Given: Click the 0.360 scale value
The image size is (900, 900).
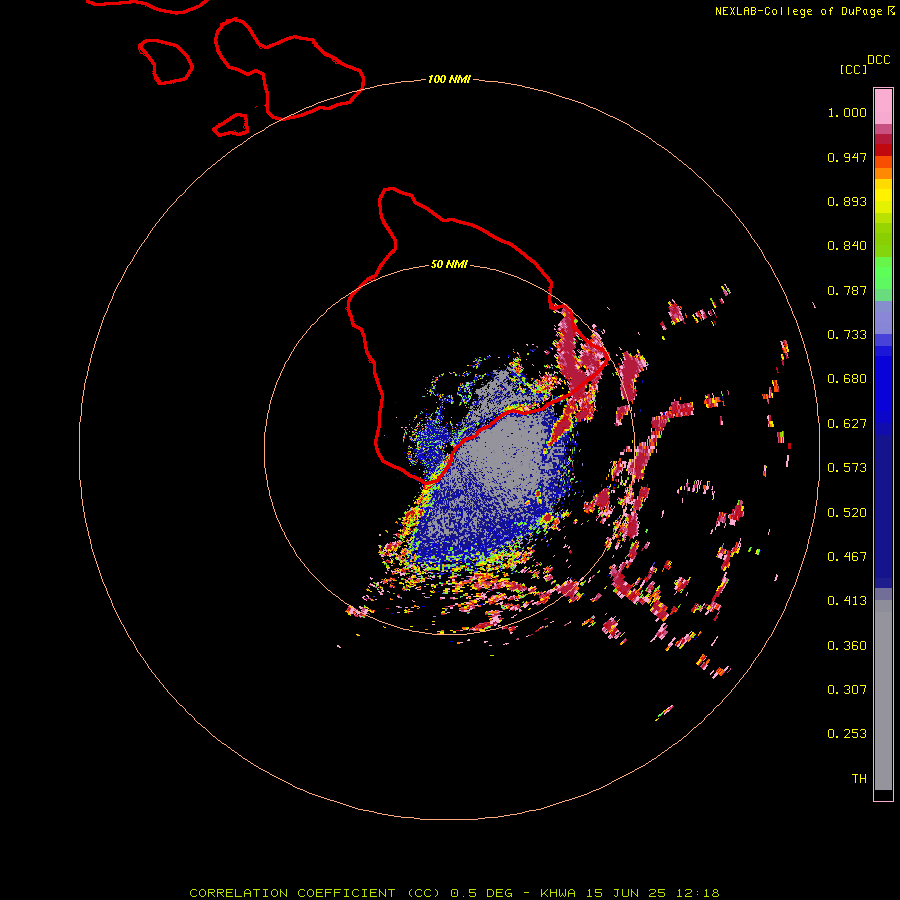Looking at the screenshot, I should [847, 646].
